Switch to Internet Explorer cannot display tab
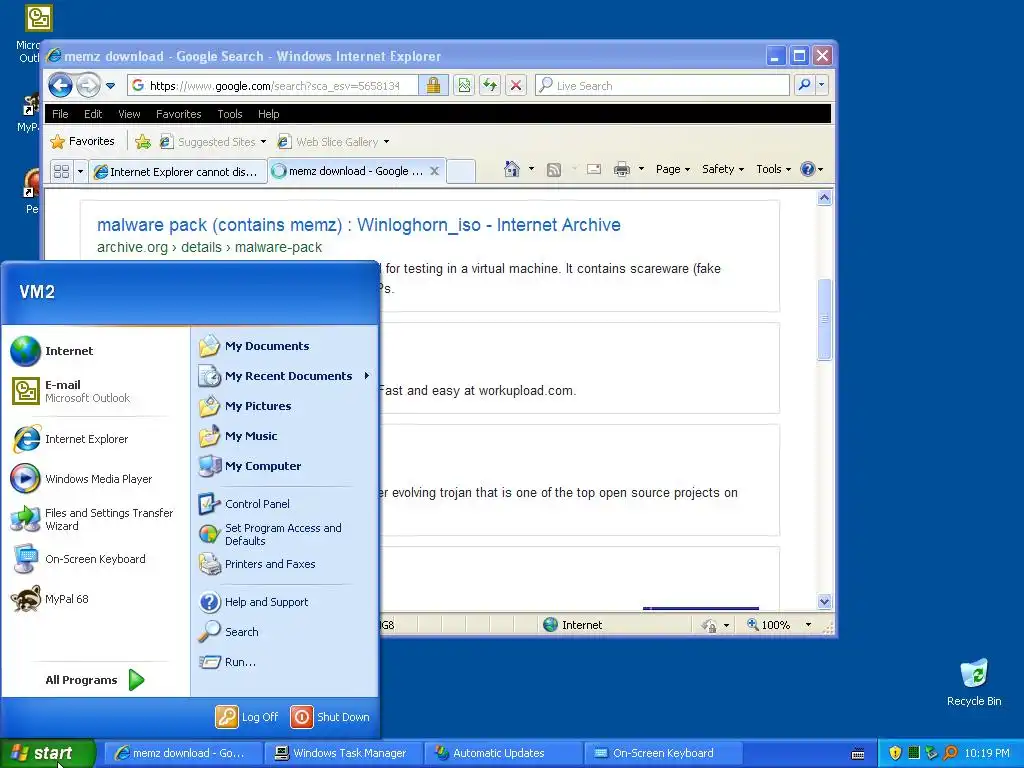This screenshot has height=768, width=1024. tap(177, 172)
